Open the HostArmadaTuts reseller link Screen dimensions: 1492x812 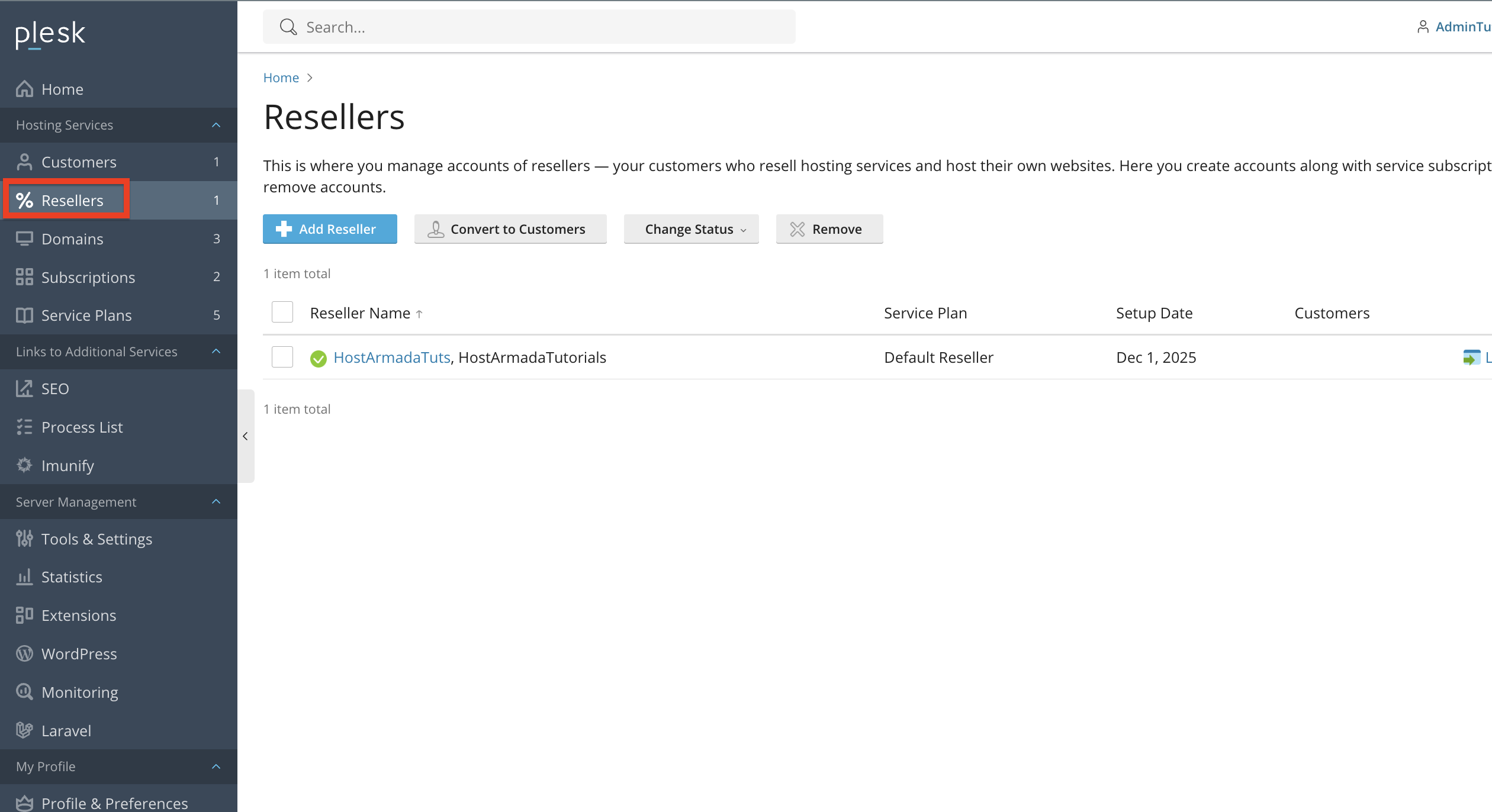(392, 357)
